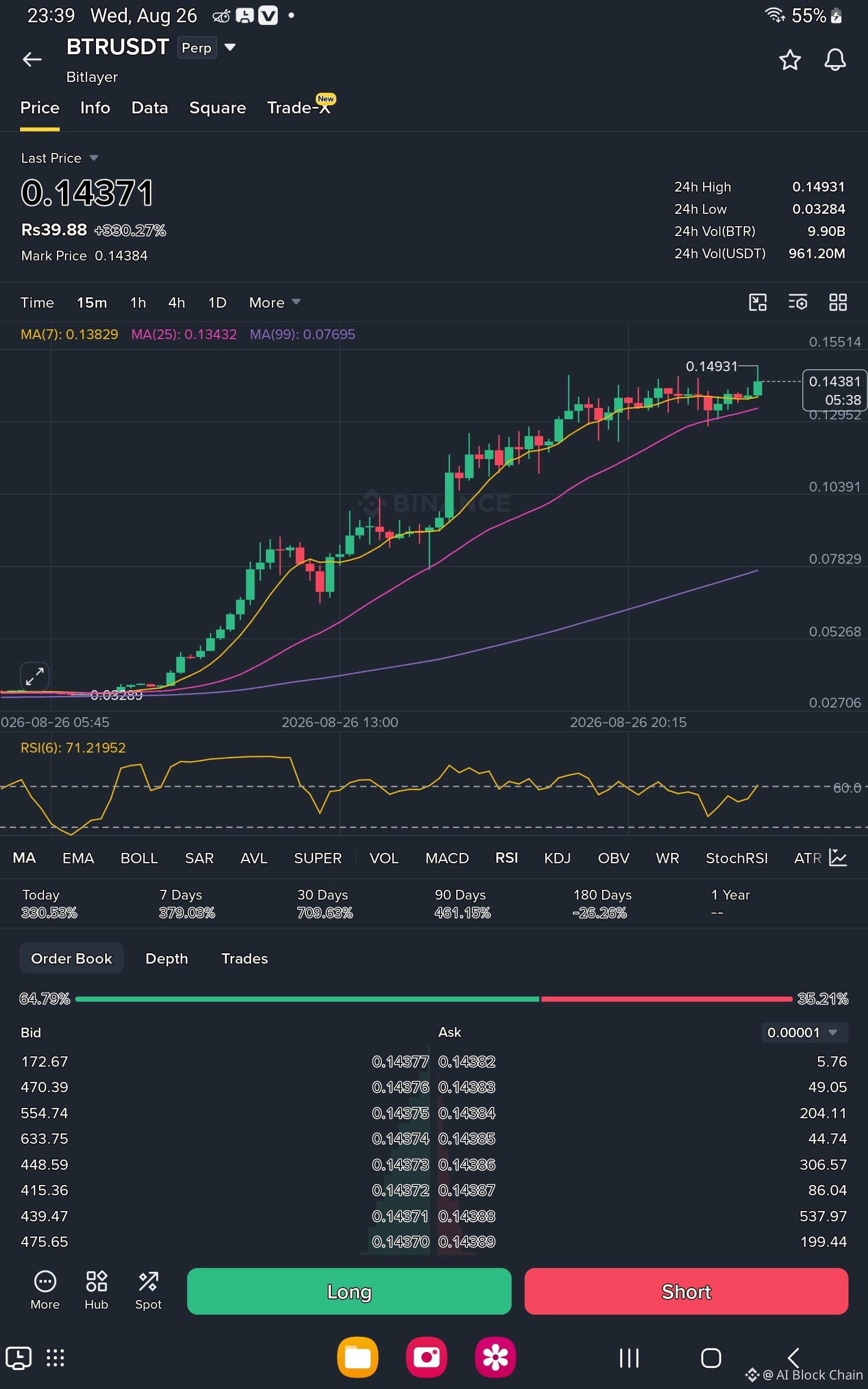The height and width of the screenshot is (1389, 868).
Task: Tap the system back navigation chevron
Action: coord(793,1358)
